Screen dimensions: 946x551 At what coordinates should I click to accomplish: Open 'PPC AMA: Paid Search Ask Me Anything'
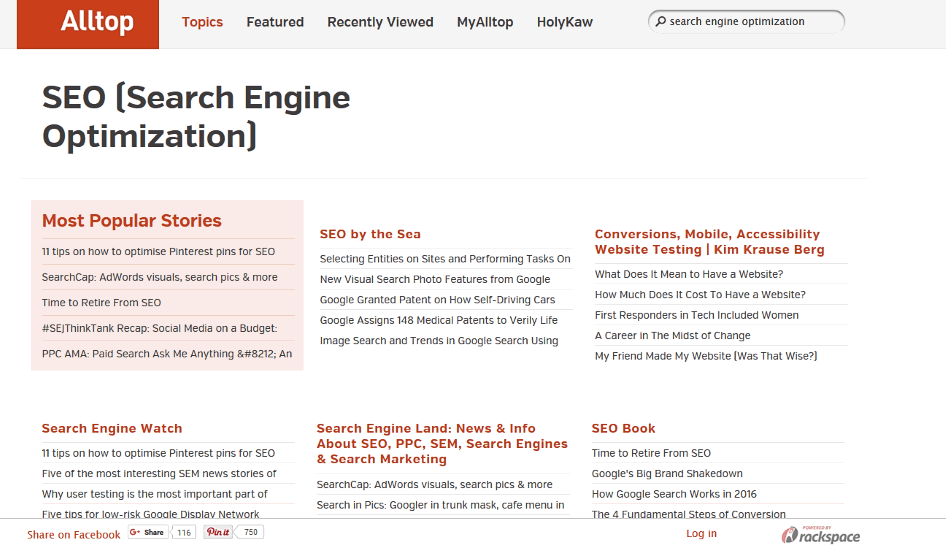167,354
